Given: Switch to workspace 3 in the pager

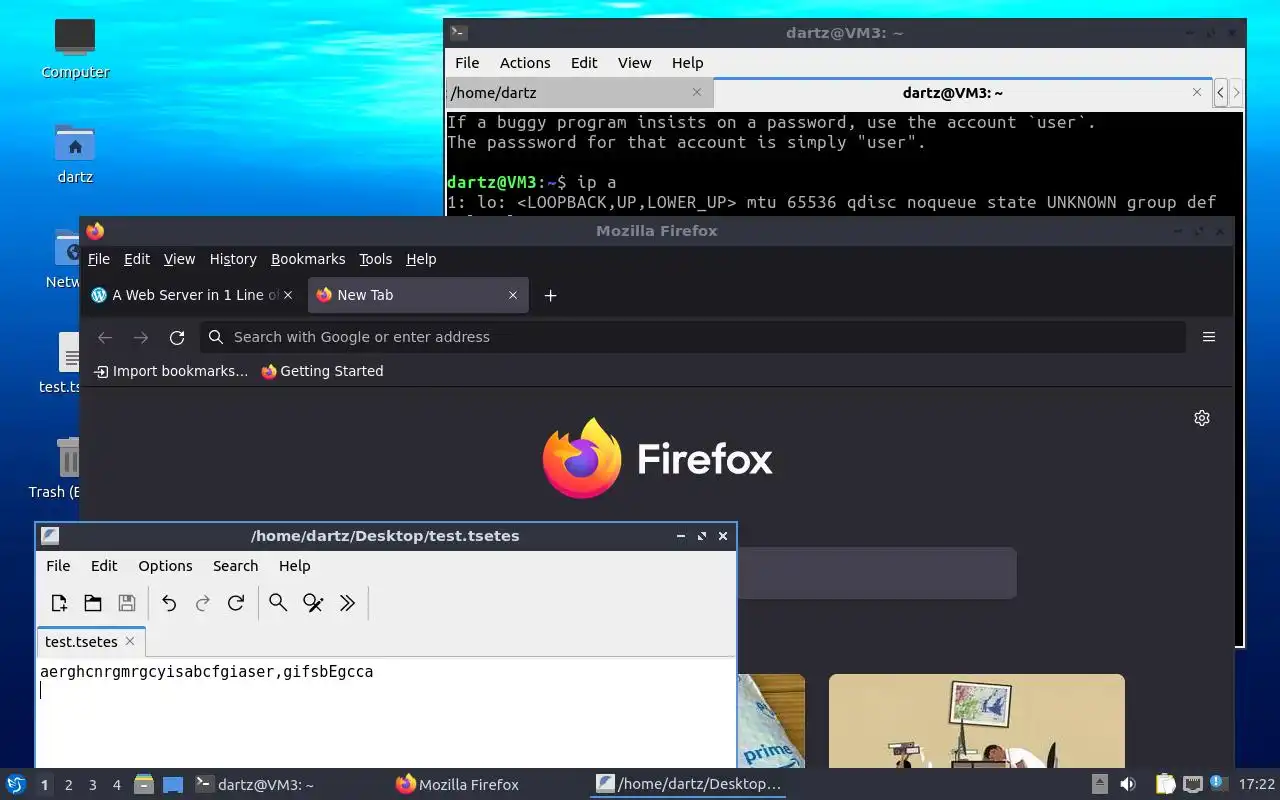Looking at the screenshot, I should 92,785.
